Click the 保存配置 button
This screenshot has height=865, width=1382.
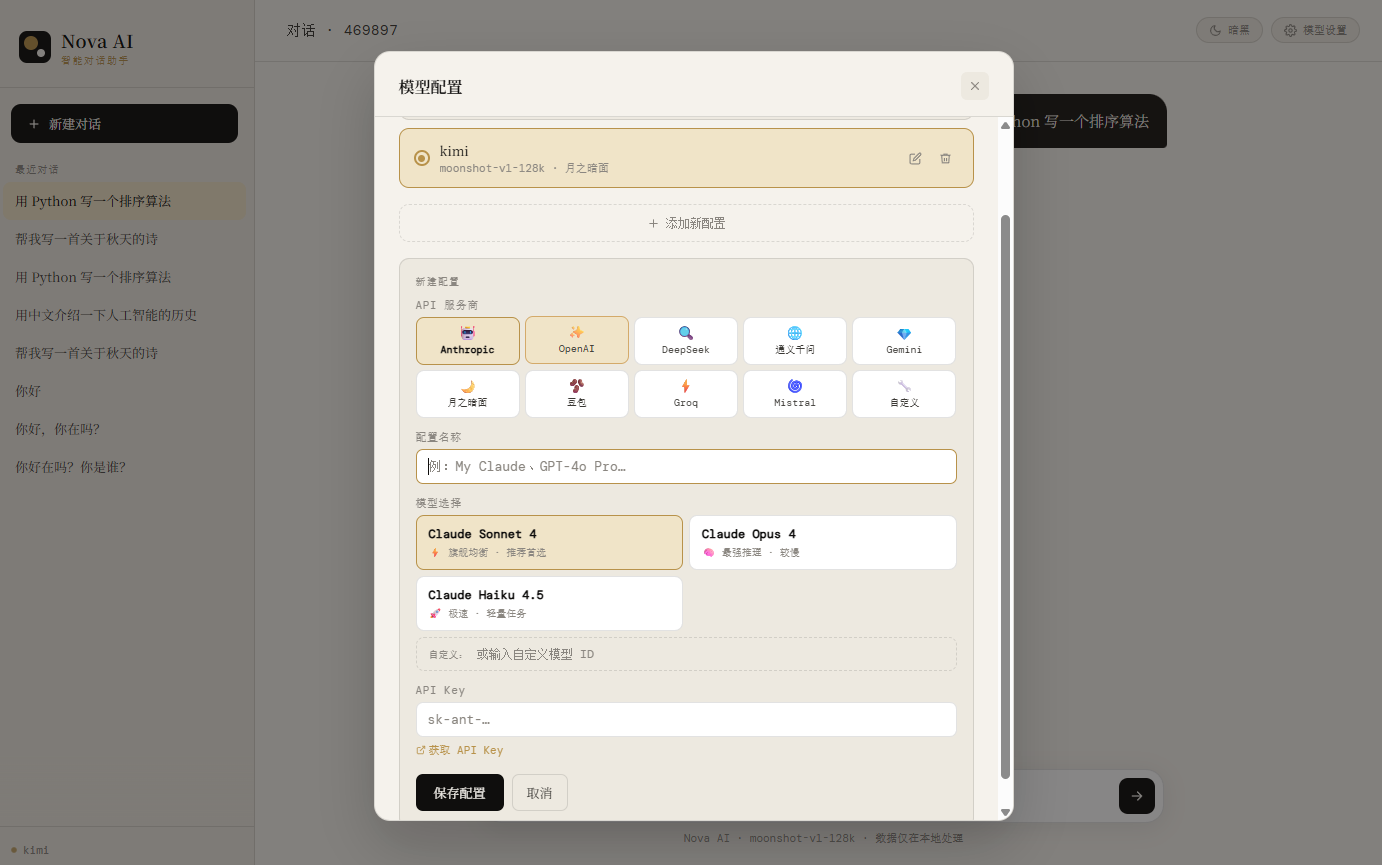click(x=459, y=792)
